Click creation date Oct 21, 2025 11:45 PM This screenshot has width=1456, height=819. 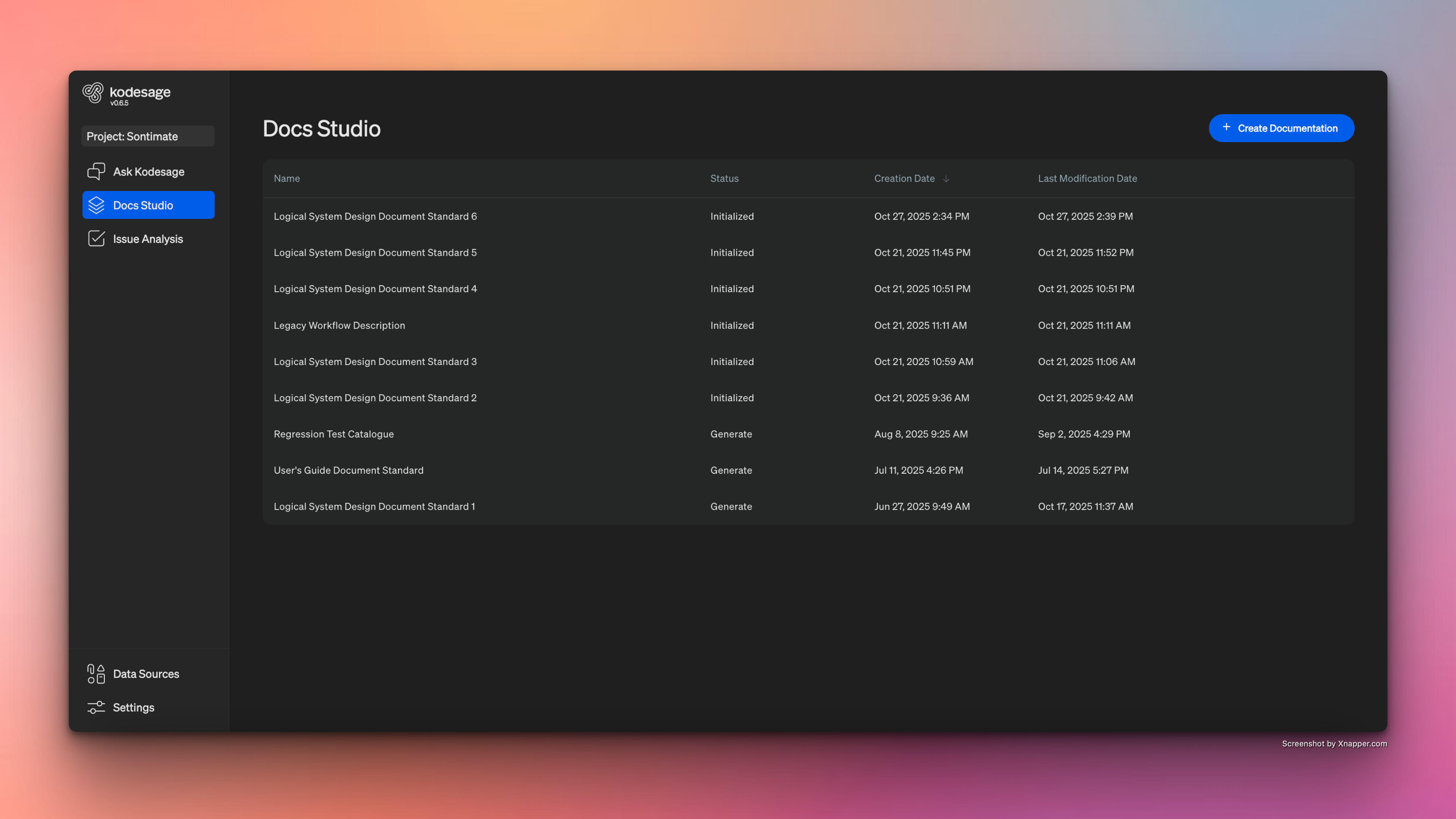[923, 253]
